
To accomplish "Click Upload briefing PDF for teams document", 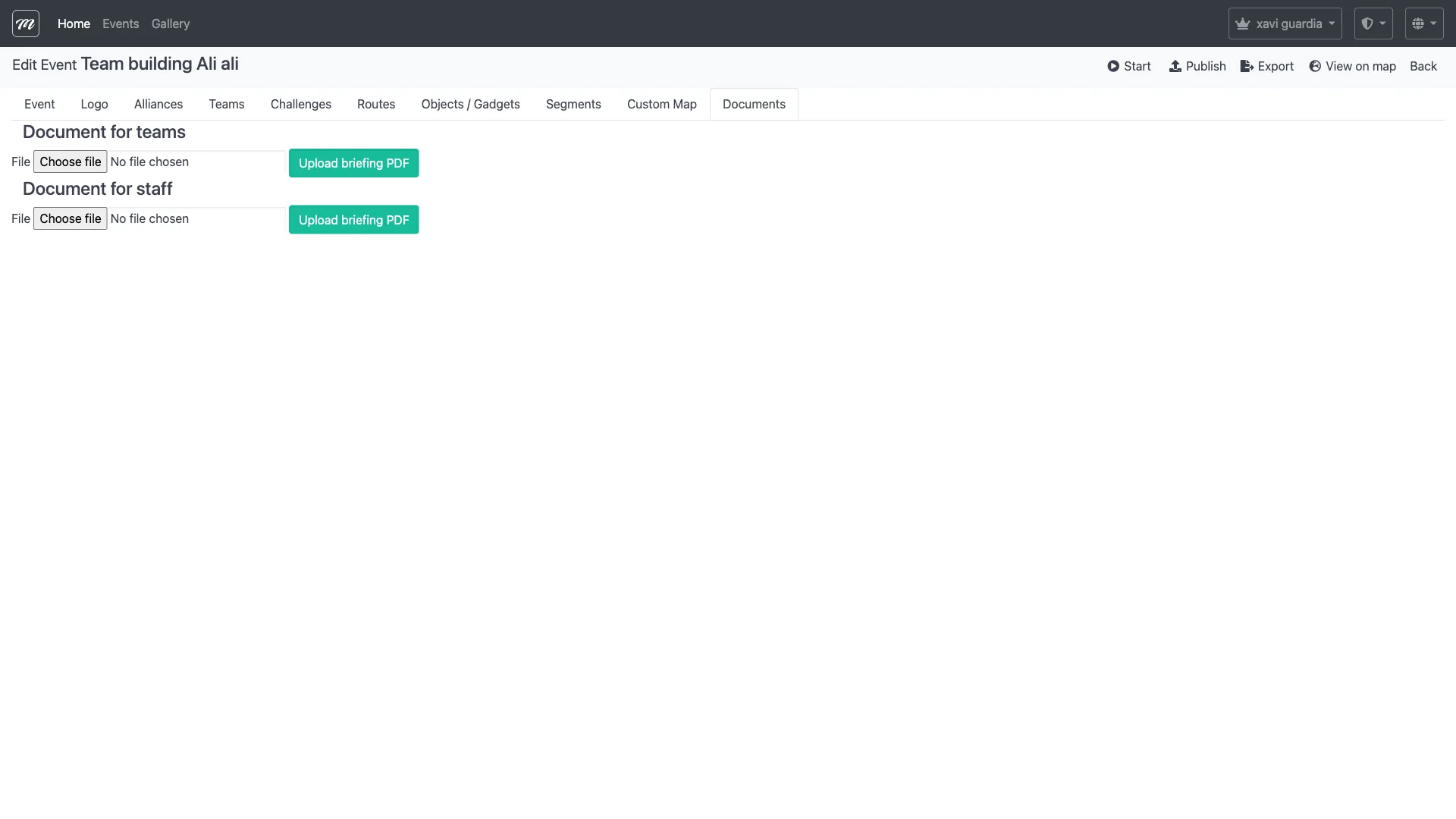I will pos(353,162).
